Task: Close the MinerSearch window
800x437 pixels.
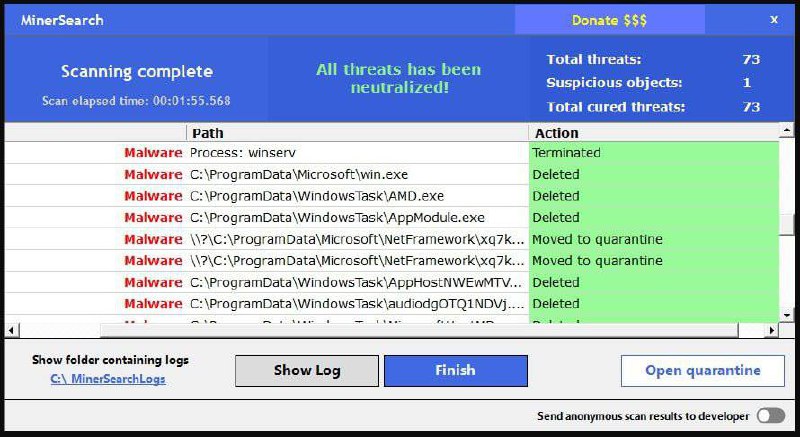Action: pyautogui.click(x=774, y=19)
